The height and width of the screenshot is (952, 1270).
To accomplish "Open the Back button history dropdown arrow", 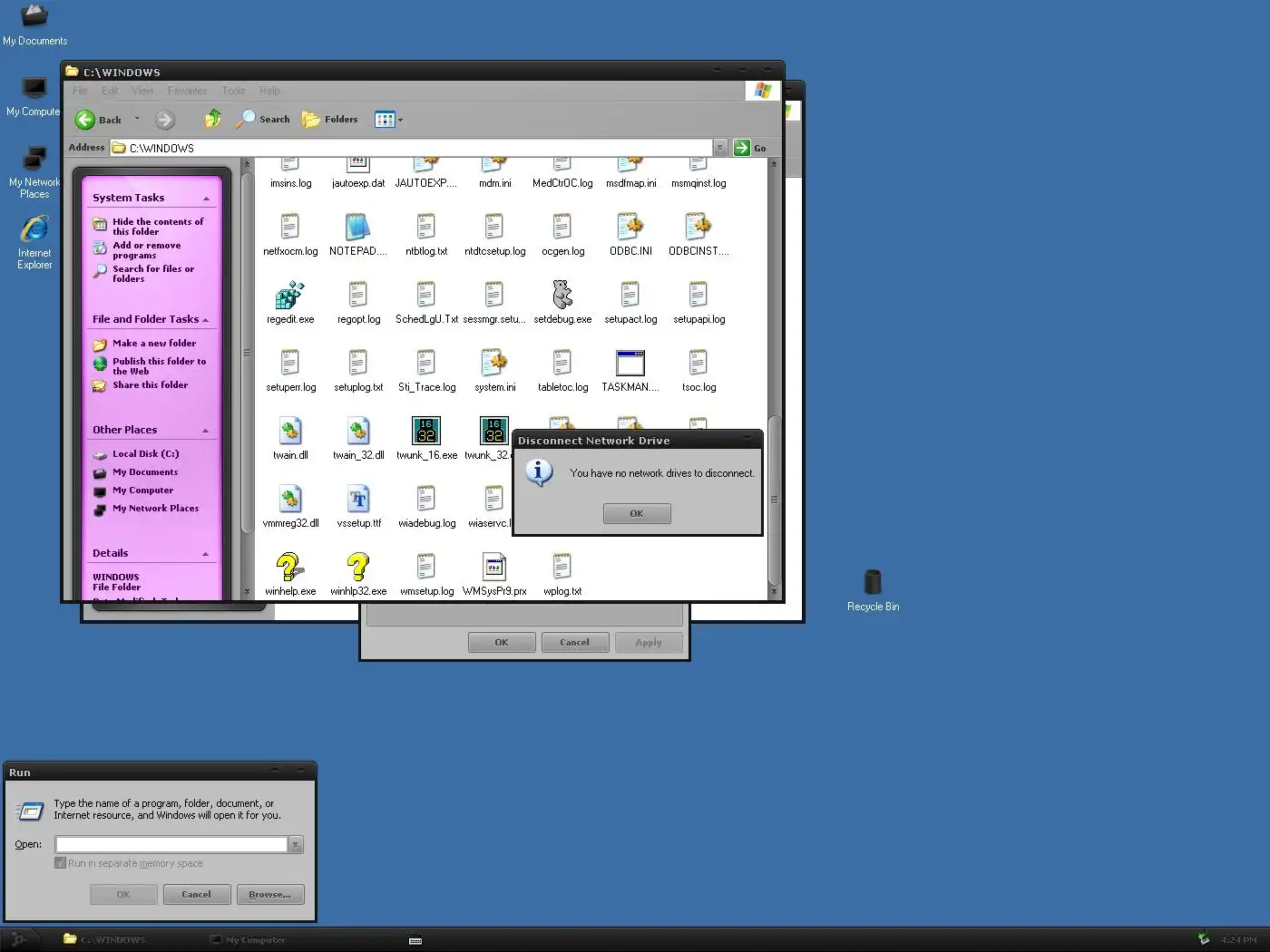I will pyautogui.click(x=137, y=119).
